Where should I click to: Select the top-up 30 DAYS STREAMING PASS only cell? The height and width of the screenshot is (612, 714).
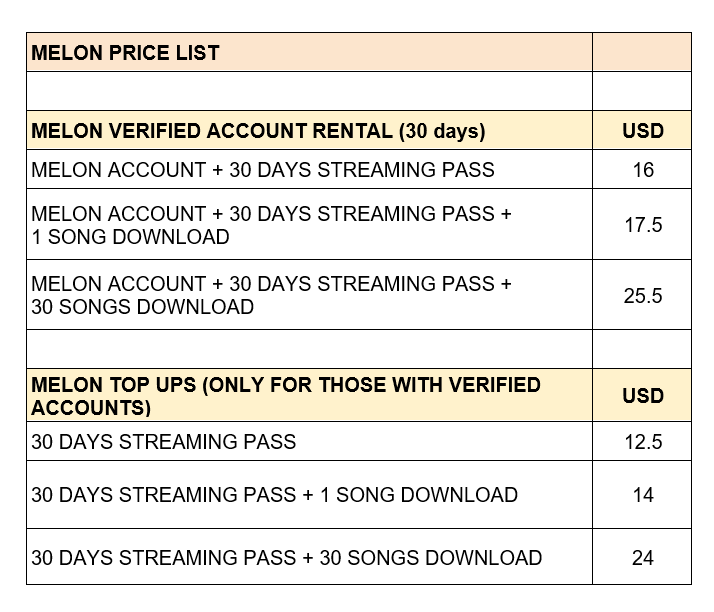pyautogui.click(x=309, y=441)
